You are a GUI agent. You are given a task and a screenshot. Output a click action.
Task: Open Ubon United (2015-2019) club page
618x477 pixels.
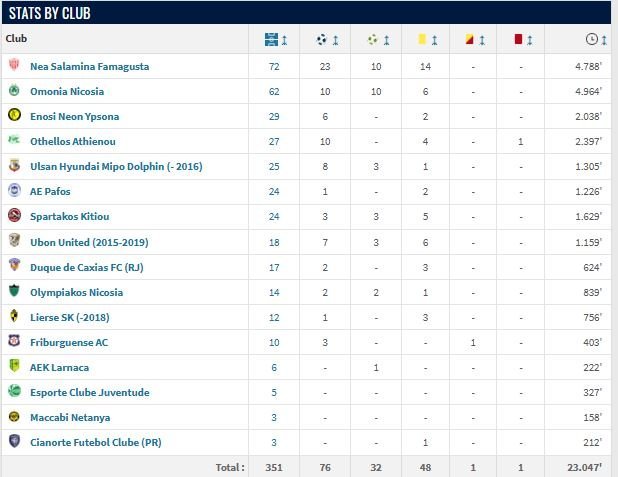click(89, 242)
